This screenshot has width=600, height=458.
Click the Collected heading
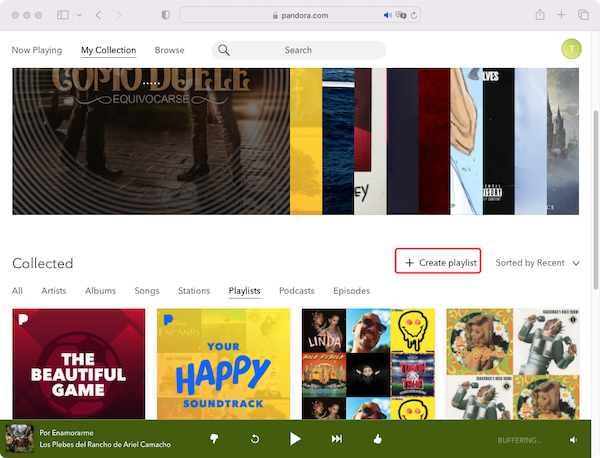click(42, 263)
